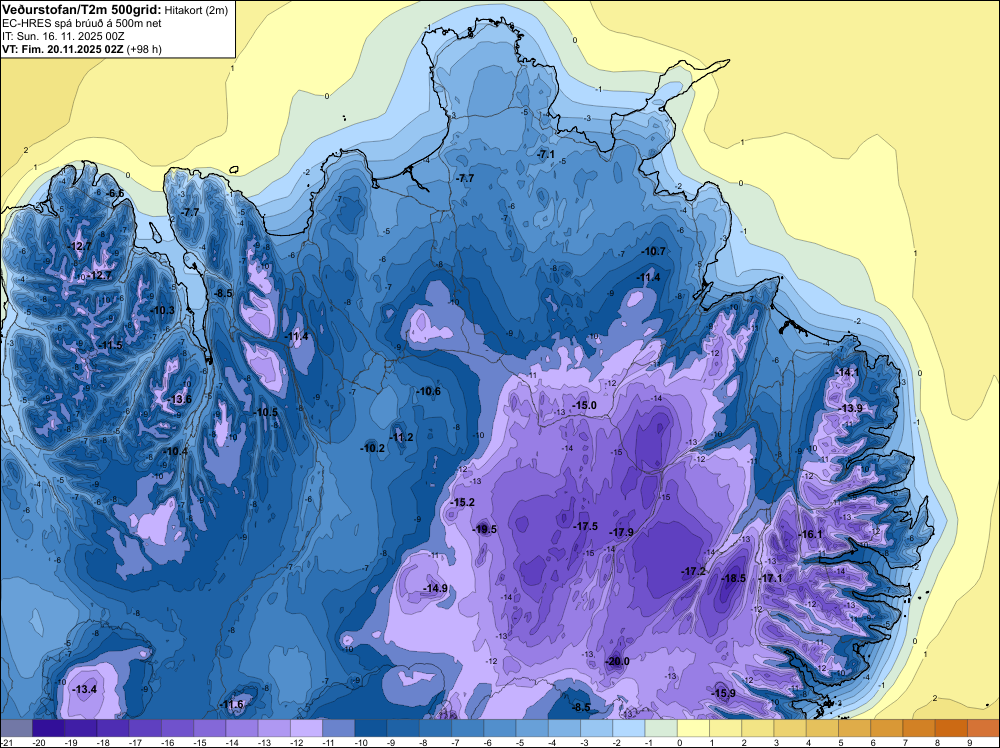Click the legend swatch labeled 3
The height and width of the screenshot is (748, 1000).
coord(790,728)
